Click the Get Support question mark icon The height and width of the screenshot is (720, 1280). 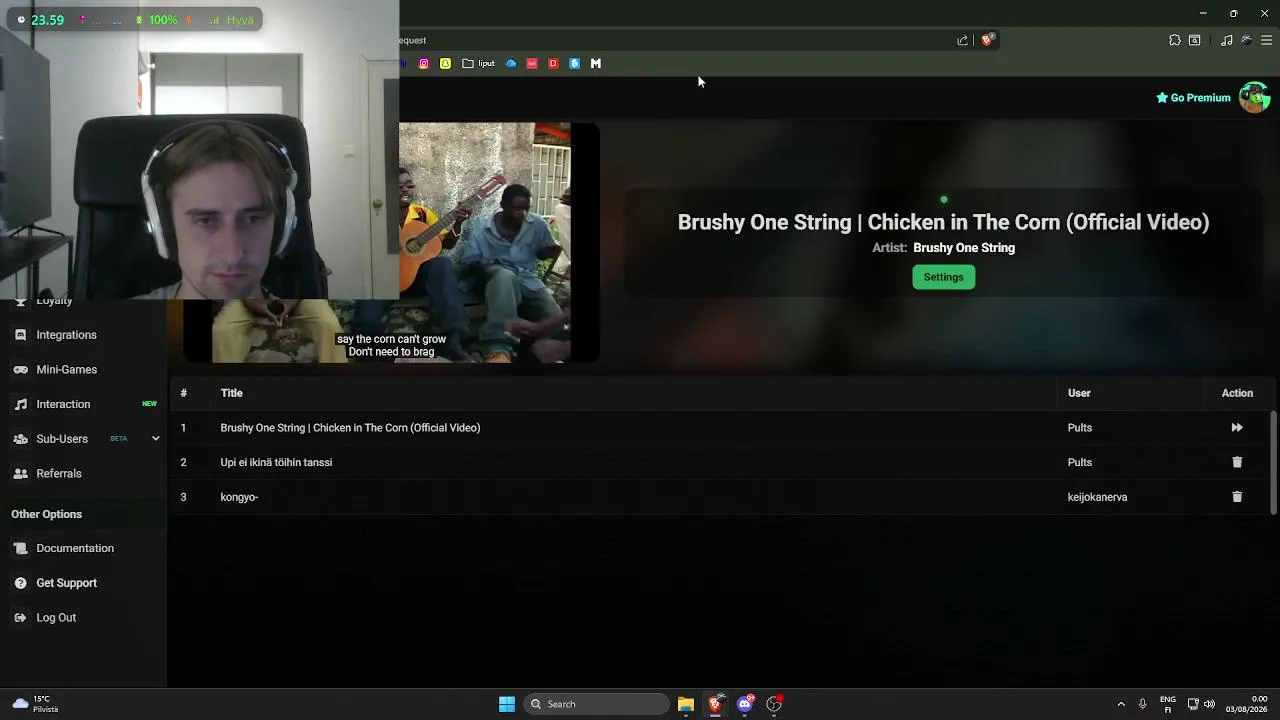20,583
